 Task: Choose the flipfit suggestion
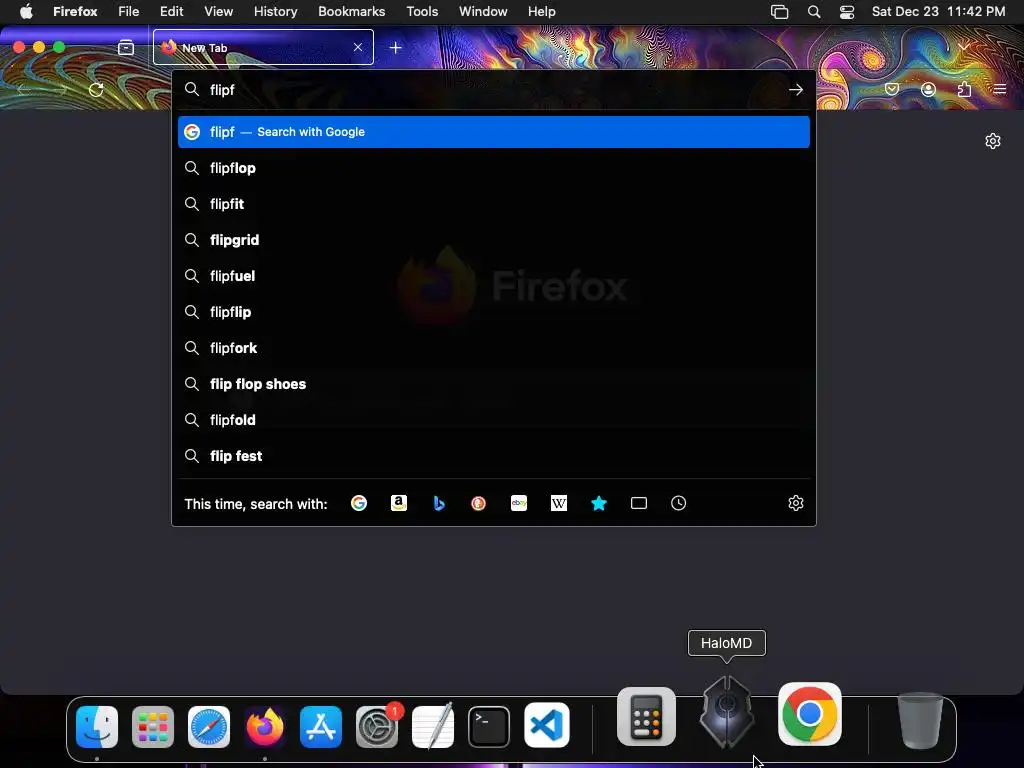(x=494, y=204)
